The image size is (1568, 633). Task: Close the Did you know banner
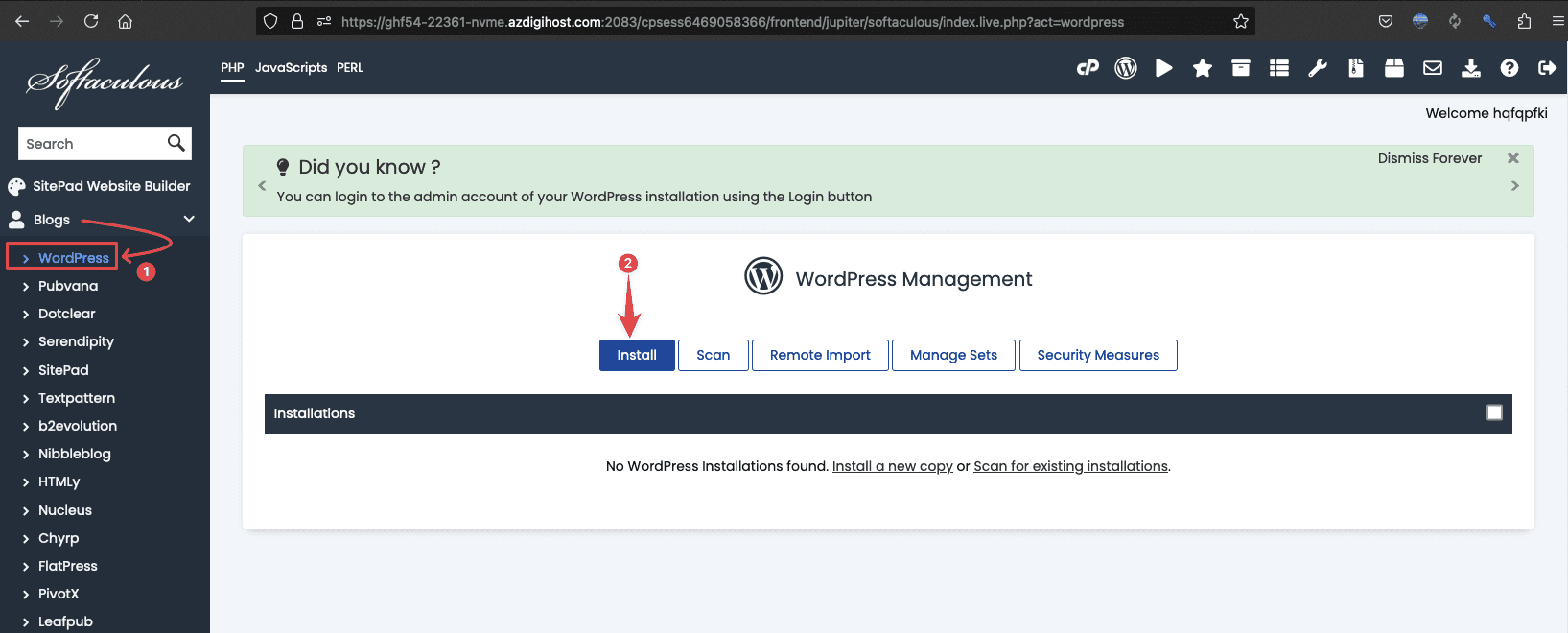1513,158
